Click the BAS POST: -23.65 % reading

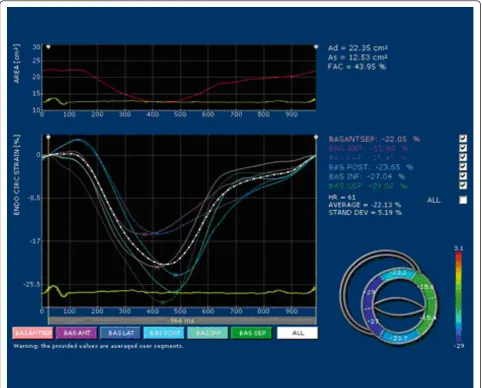click(x=371, y=167)
